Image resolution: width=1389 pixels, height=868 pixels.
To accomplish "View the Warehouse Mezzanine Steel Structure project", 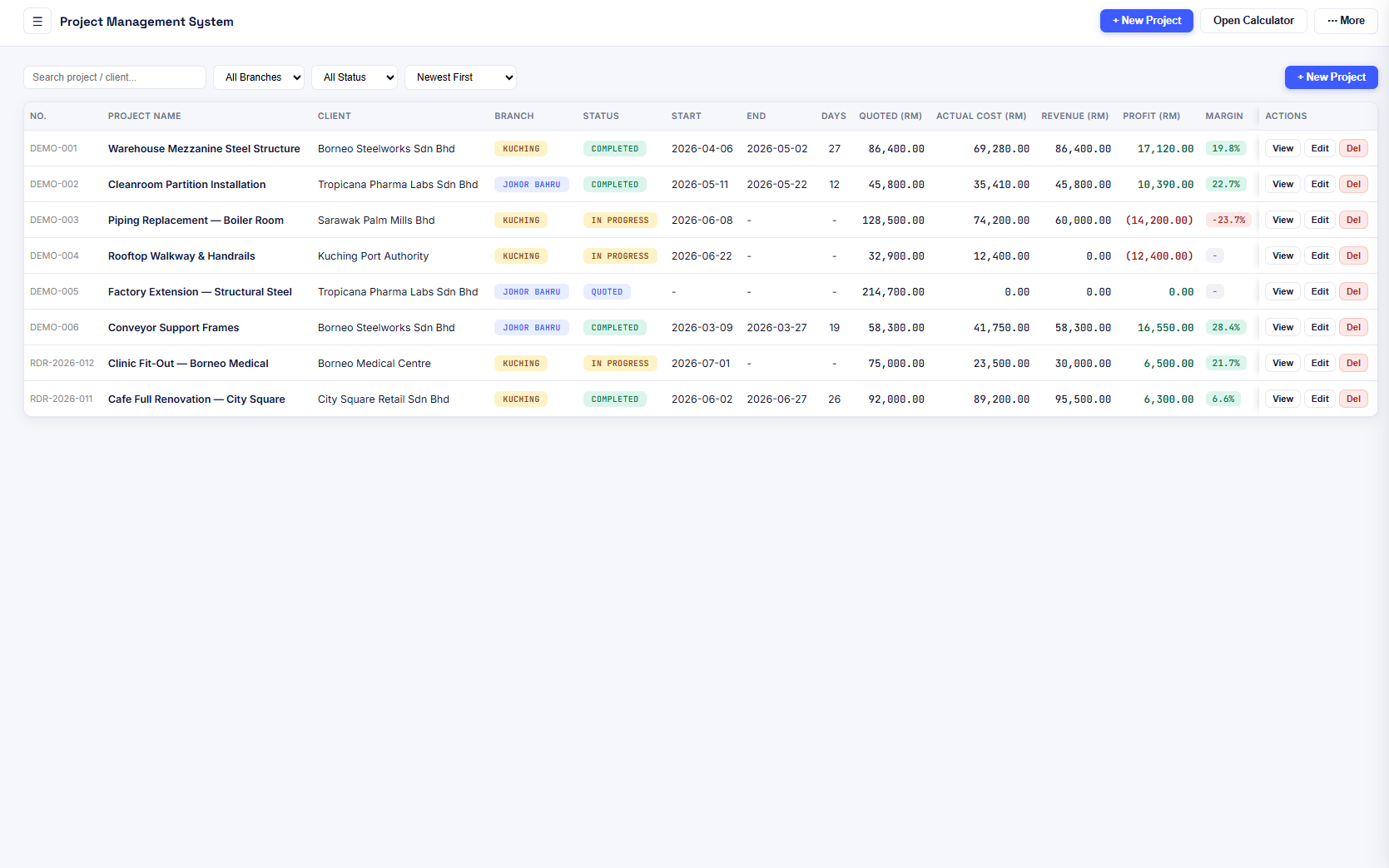I will (1282, 149).
